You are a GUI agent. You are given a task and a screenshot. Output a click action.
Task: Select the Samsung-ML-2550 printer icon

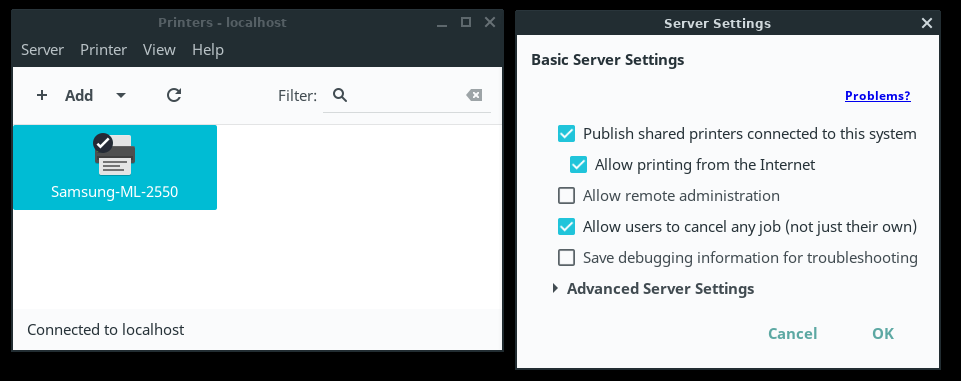pos(115,154)
